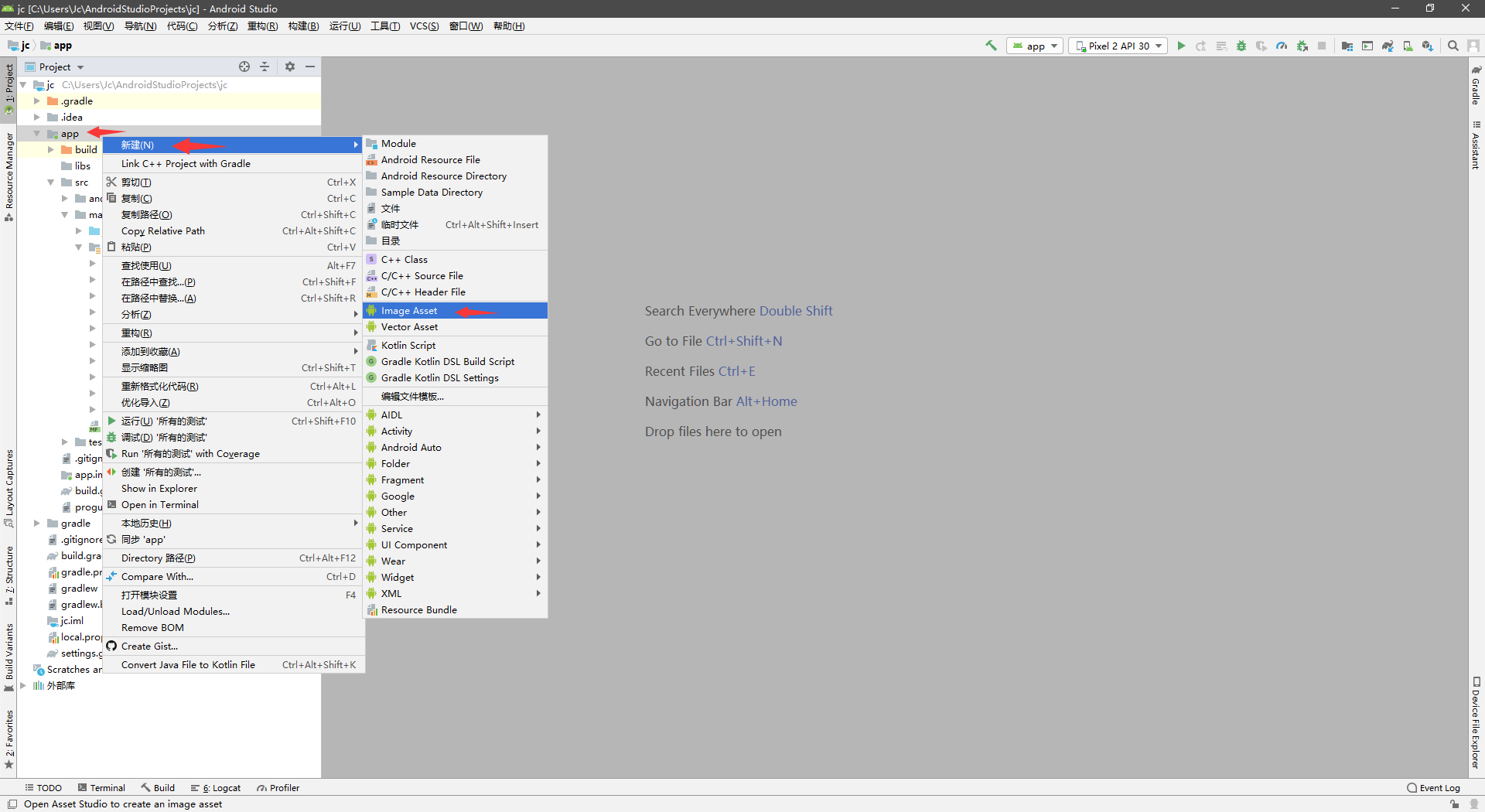The height and width of the screenshot is (812, 1485).
Task: Open the SDK Manager icon
Action: (x=1428, y=46)
